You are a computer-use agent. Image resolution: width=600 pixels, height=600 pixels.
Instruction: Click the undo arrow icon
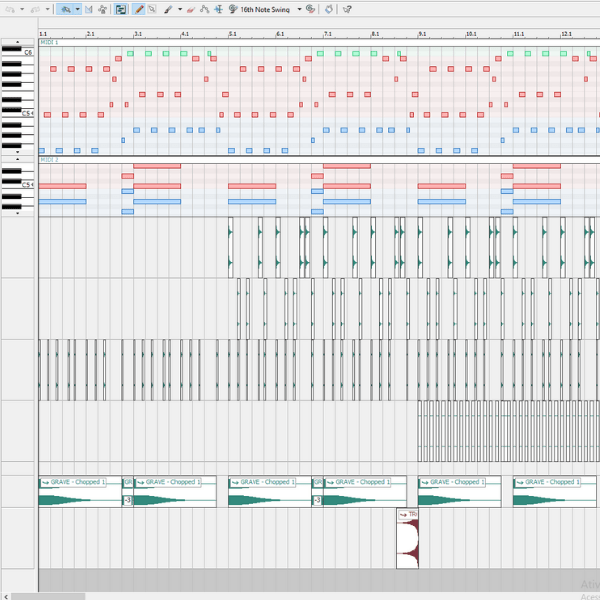[x=9, y=8]
